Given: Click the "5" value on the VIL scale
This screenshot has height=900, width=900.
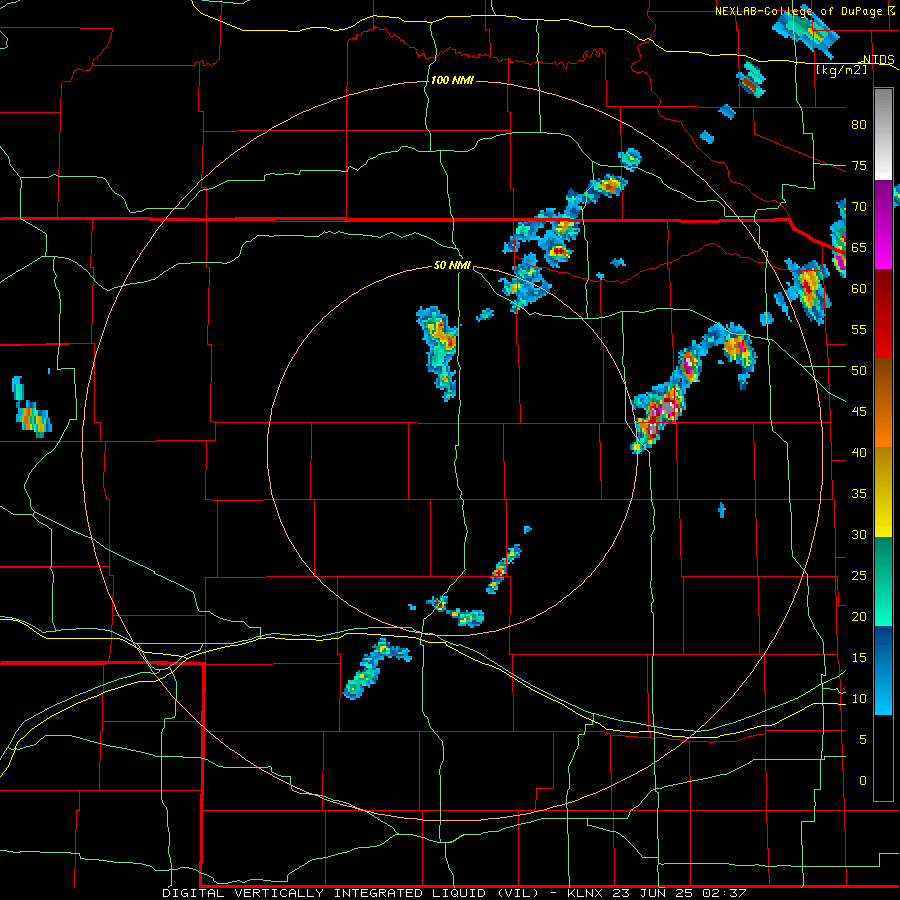Looking at the screenshot, I should (x=863, y=740).
